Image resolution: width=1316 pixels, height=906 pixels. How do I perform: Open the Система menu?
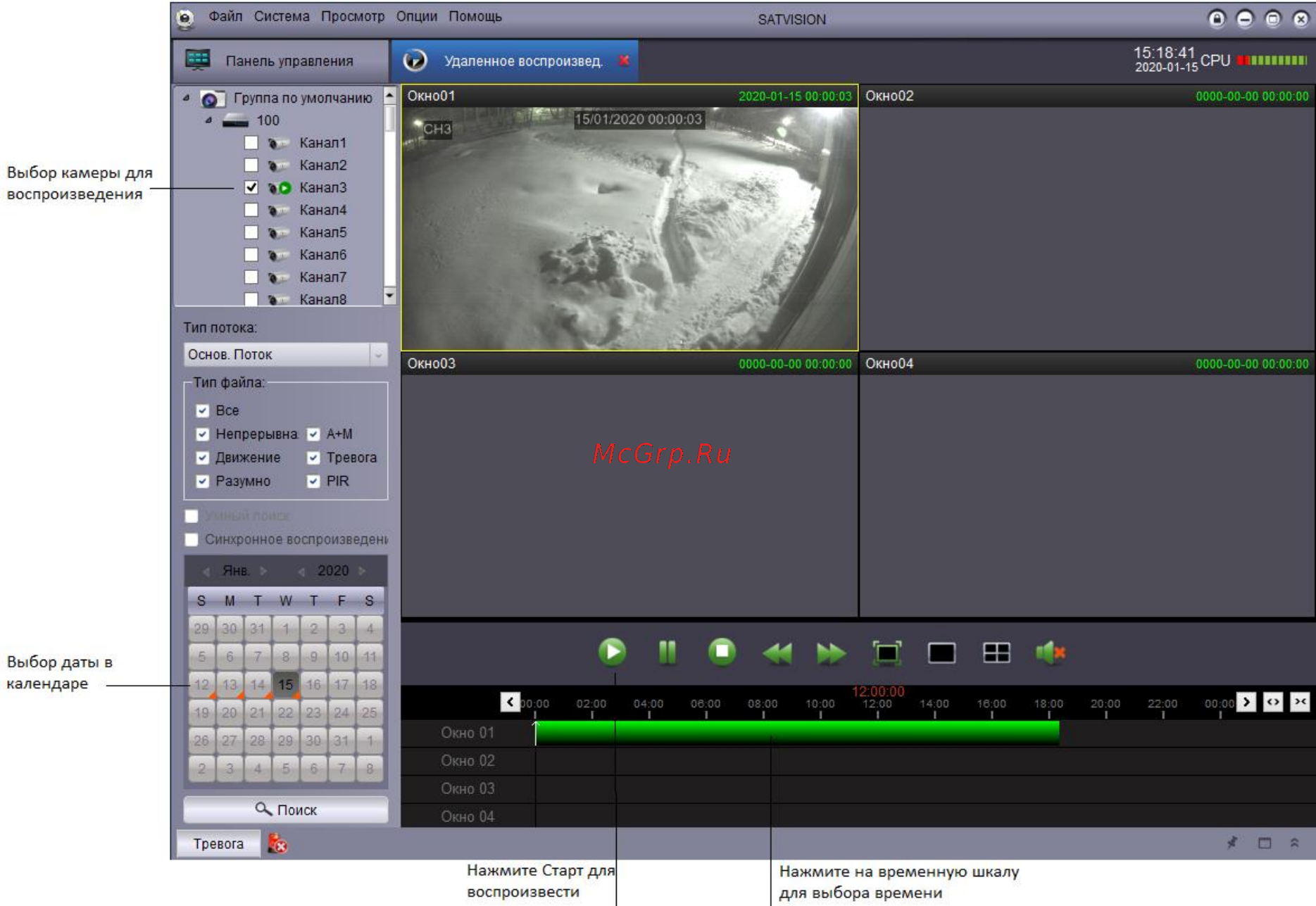(x=282, y=16)
